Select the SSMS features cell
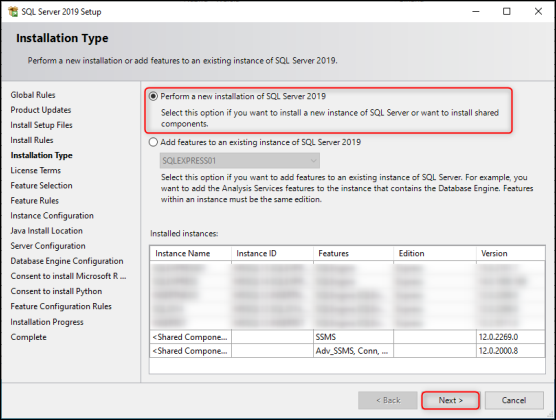 [354, 337]
